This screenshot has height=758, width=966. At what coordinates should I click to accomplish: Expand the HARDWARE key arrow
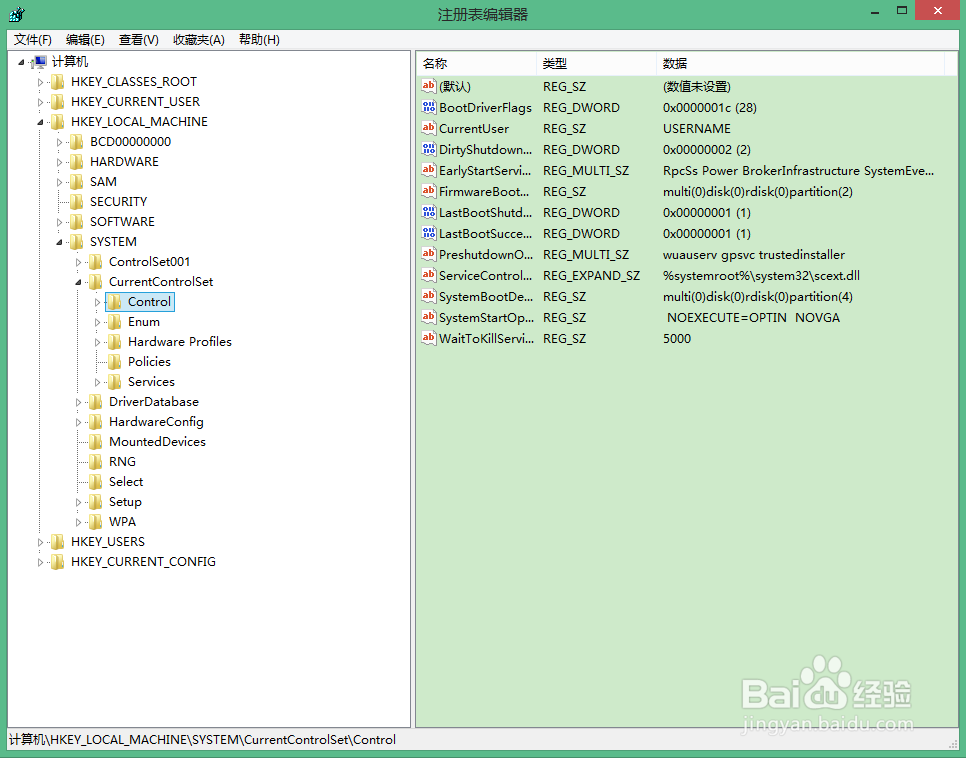pyautogui.click(x=60, y=162)
